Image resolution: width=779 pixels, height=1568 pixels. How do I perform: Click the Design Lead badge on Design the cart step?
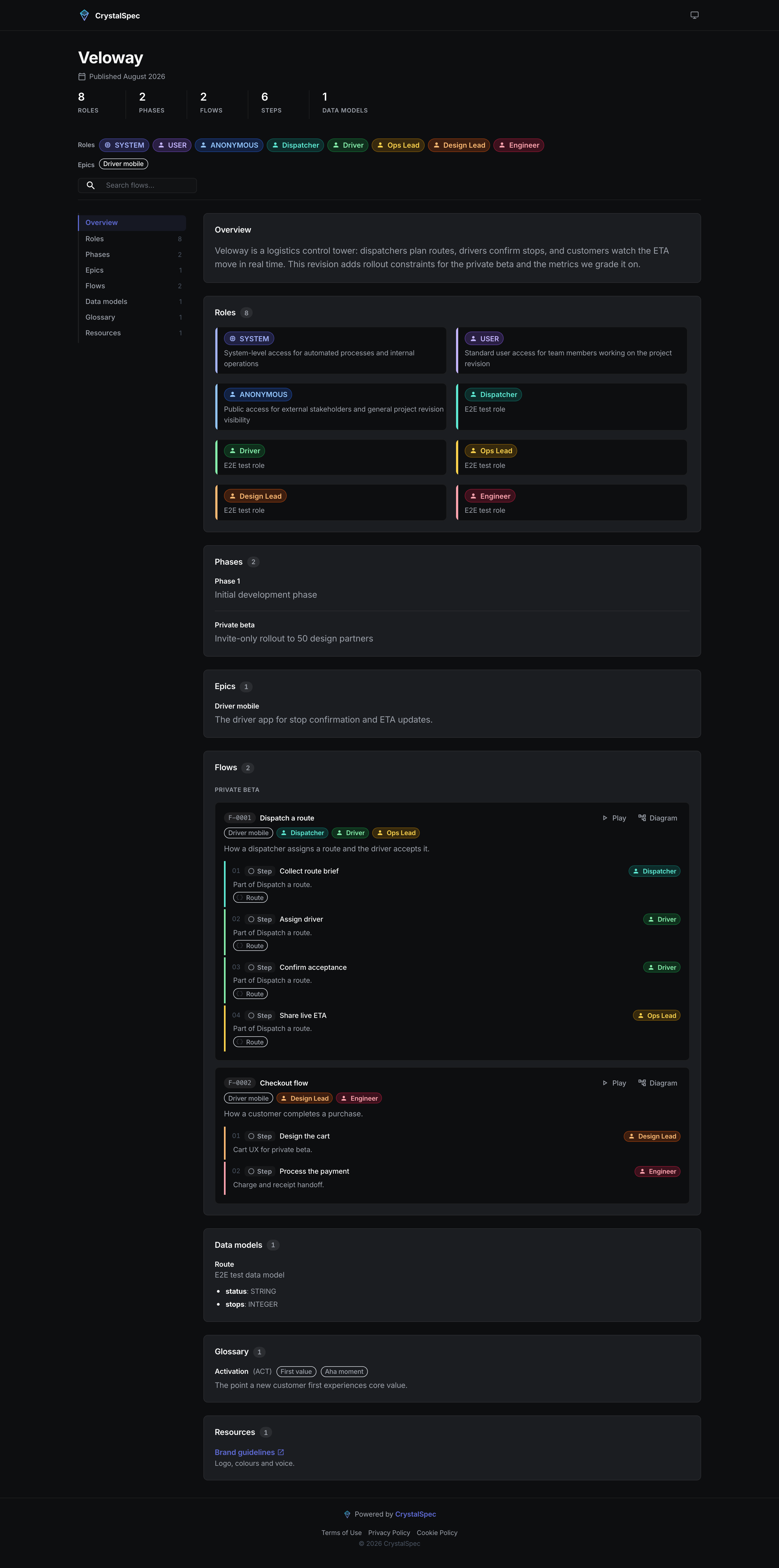652,1136
